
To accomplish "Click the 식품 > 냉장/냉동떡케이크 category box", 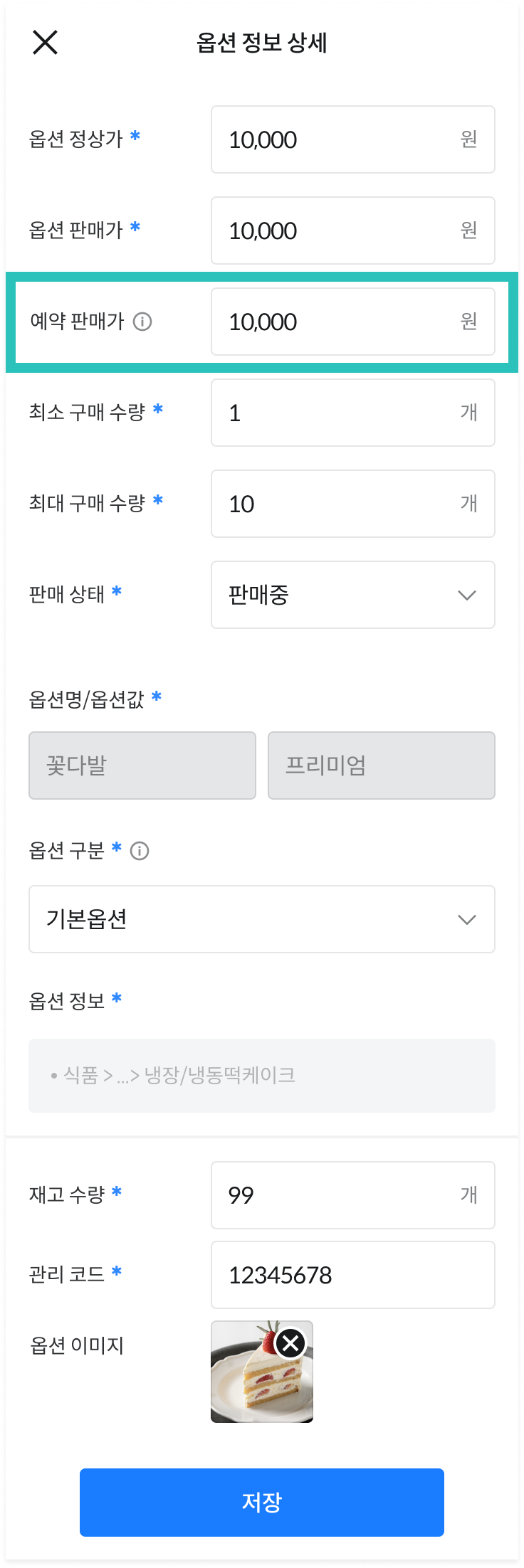I will click(x=262, y=1076).
